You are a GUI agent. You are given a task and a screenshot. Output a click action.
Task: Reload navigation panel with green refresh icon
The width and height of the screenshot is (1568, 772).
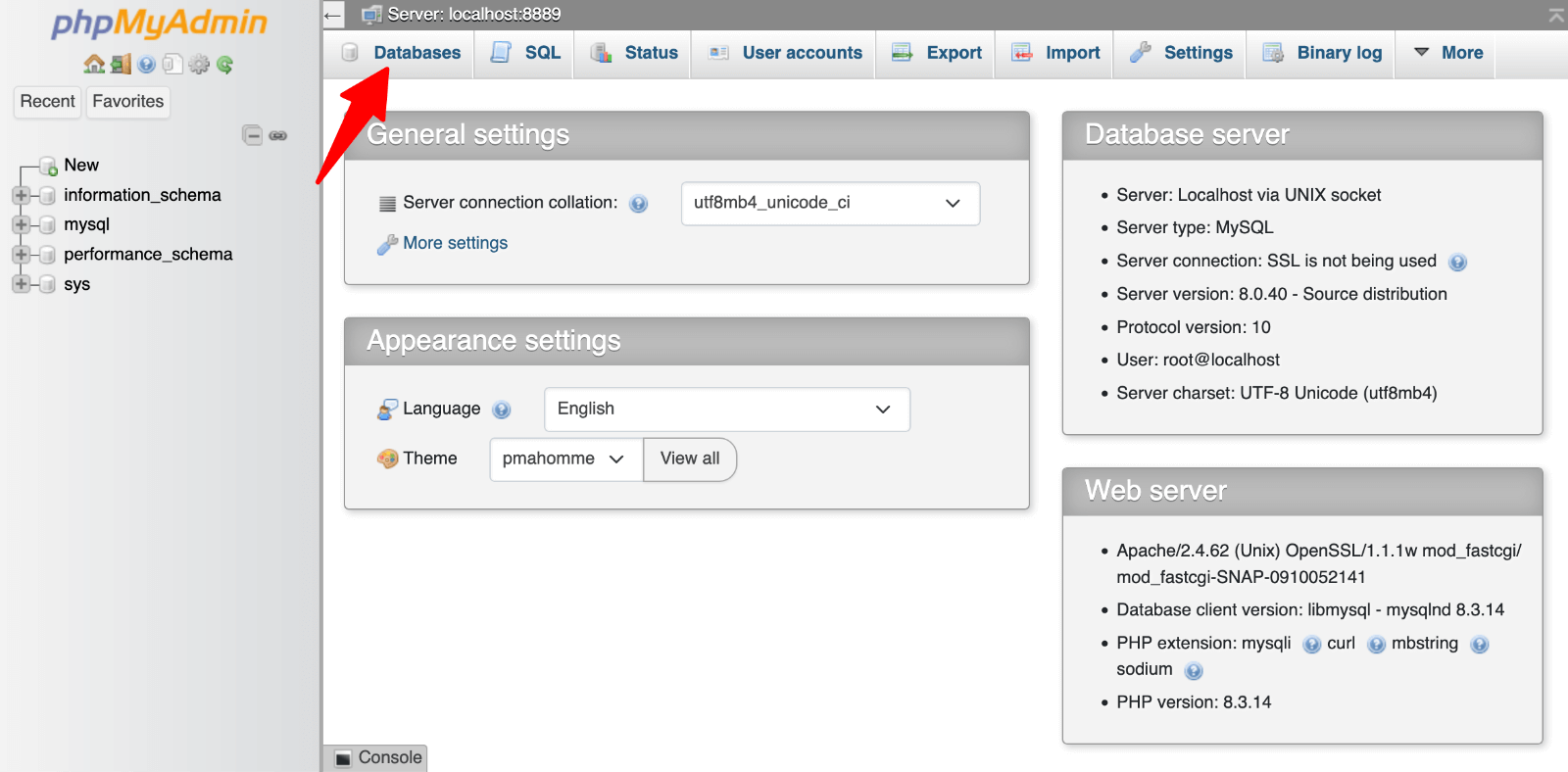(224, 65)
